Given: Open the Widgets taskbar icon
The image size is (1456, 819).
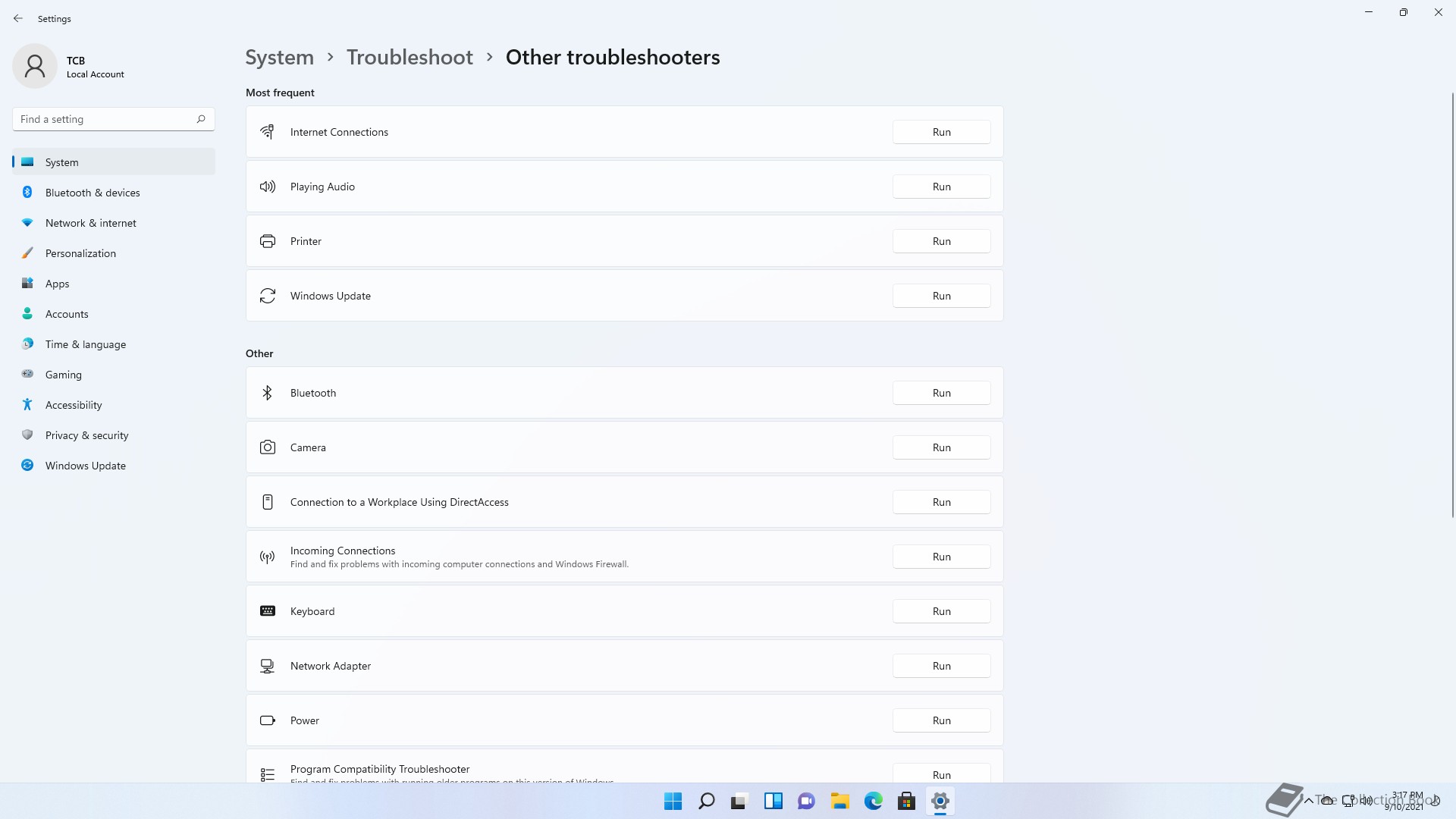Looking at the screenshot, I should (x=773, y=801).
